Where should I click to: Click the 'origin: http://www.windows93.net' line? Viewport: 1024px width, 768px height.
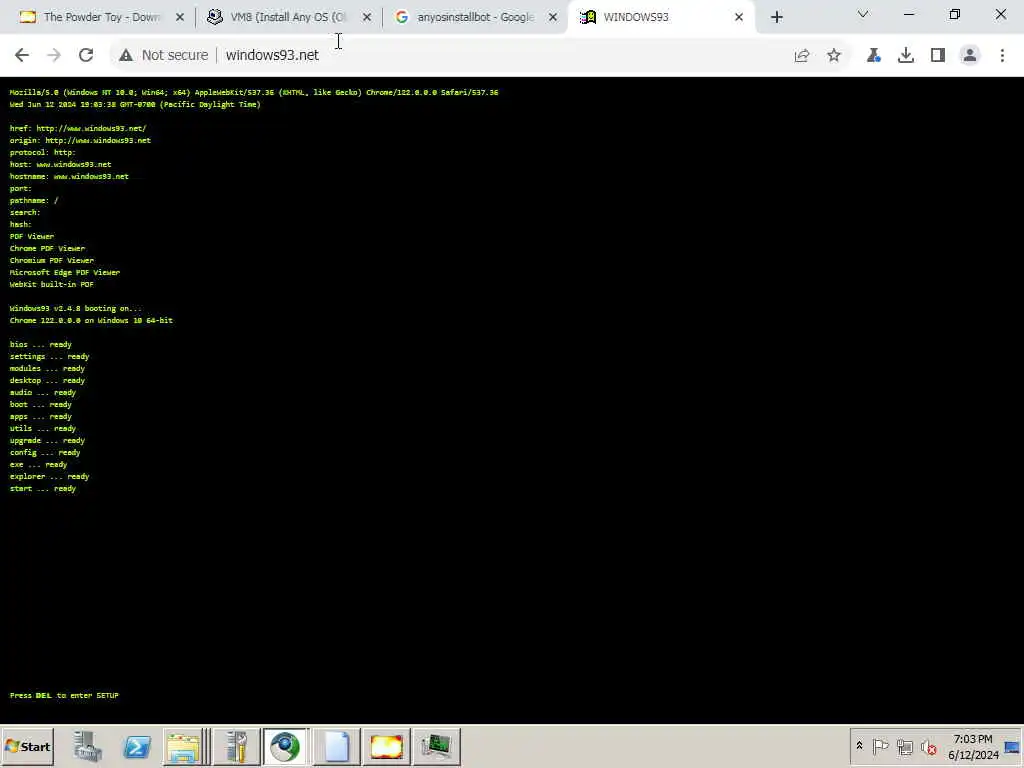(80, 140)
